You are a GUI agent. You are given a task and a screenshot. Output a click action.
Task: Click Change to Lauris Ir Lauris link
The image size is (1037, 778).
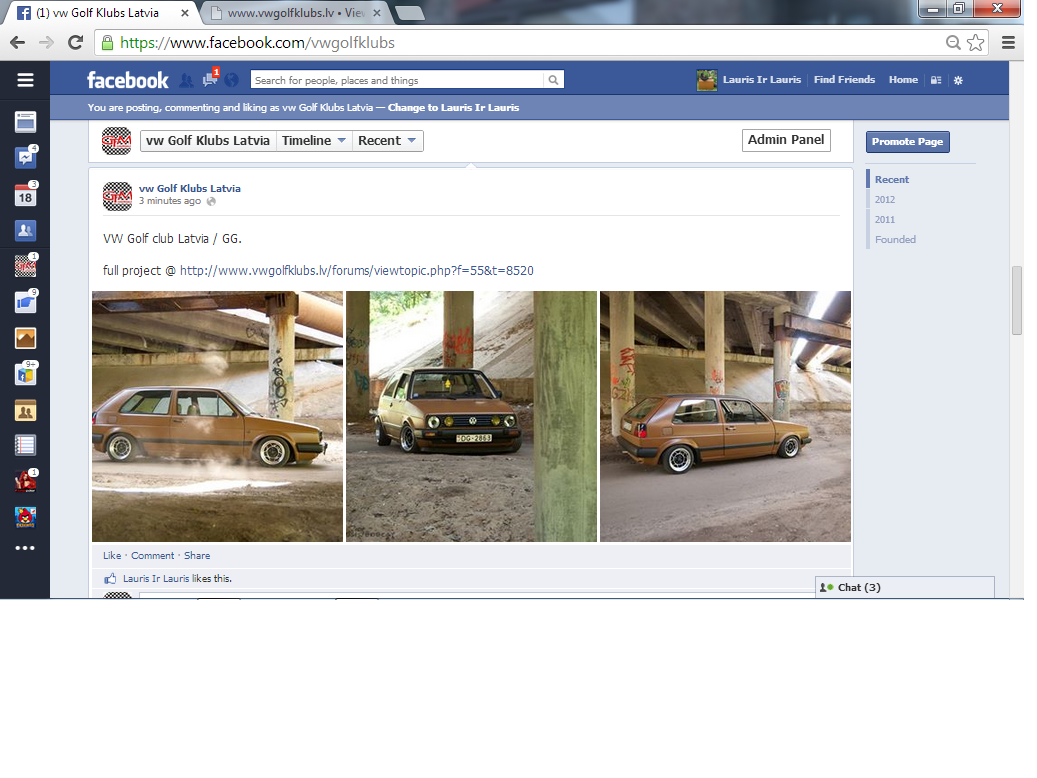454,108
